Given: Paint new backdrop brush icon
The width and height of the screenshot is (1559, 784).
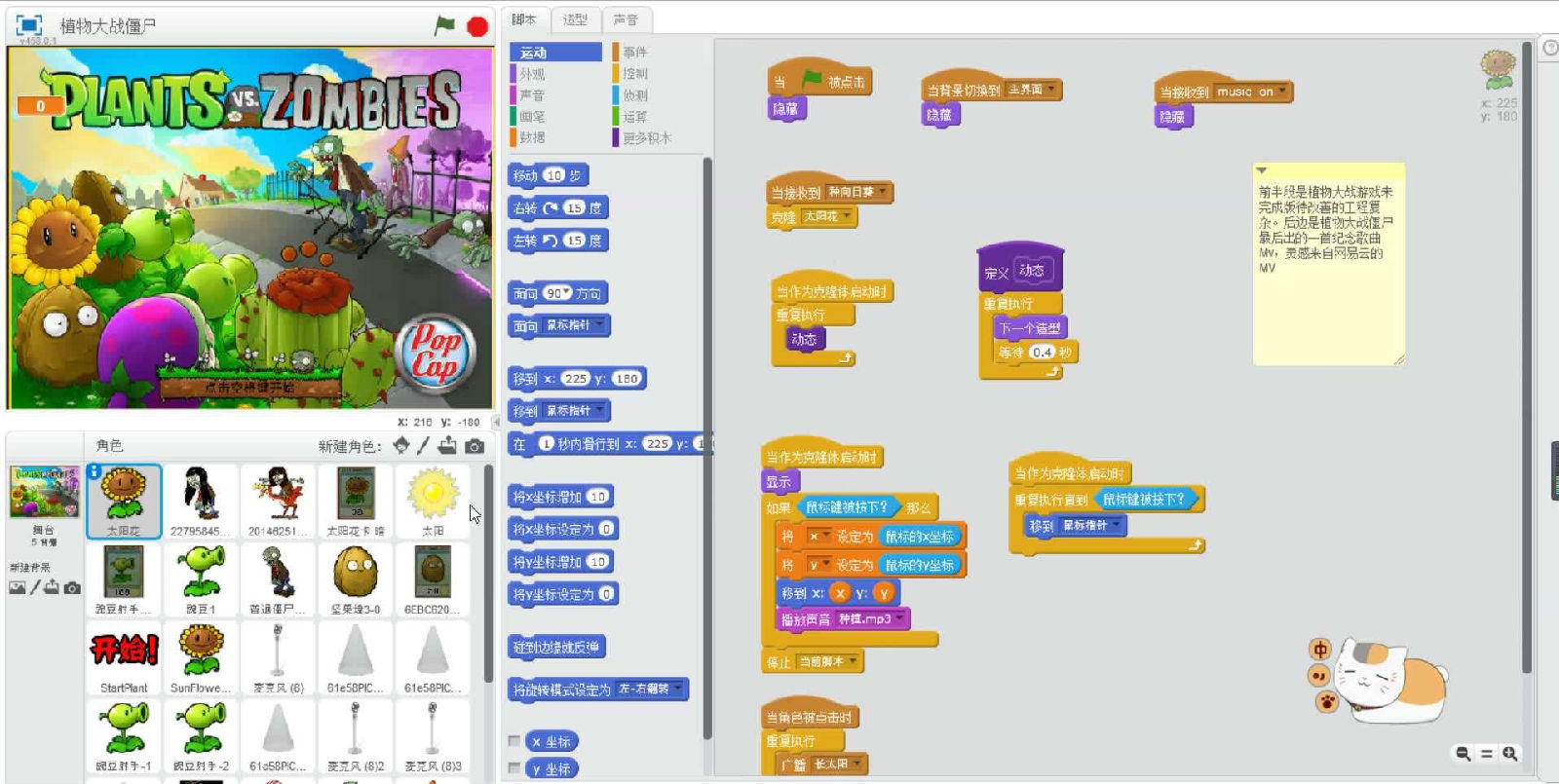Looking at the screenshot, I should pyautogui.click(x=35, y=587).
